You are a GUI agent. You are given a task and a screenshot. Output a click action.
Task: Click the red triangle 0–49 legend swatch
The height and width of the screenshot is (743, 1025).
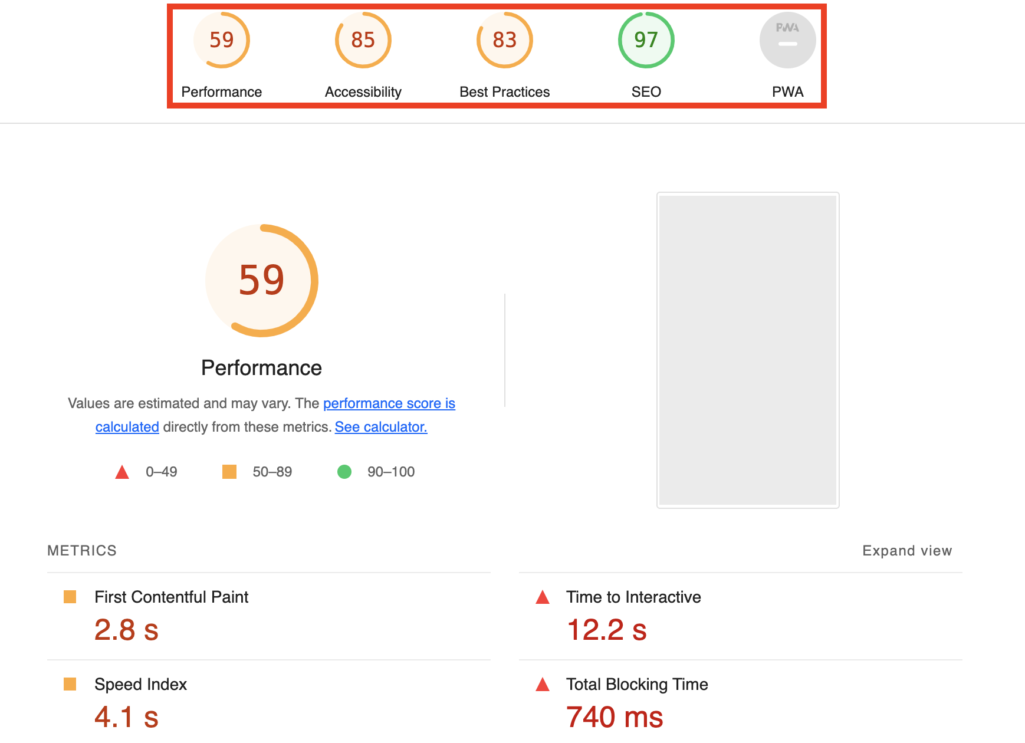[122, 472]
